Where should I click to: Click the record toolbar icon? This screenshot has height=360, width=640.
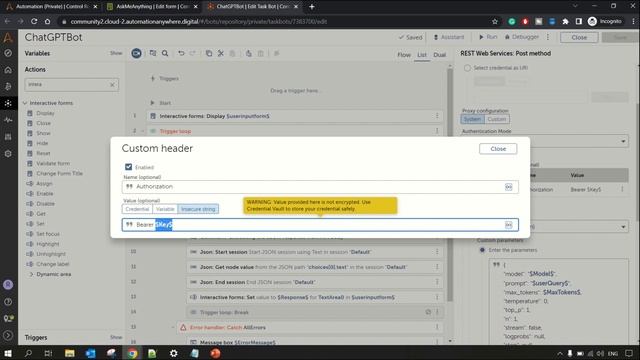136,53
